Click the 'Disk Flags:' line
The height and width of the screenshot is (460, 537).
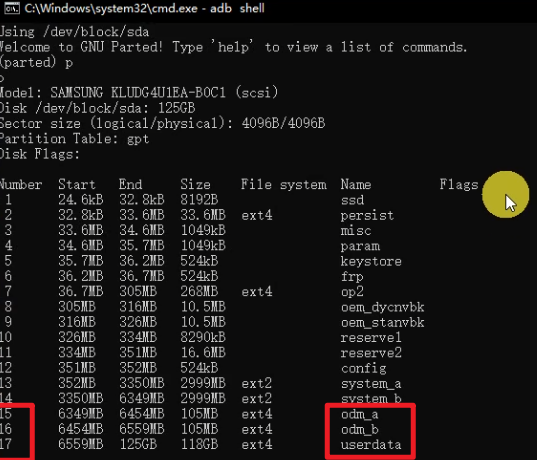[40, 154]
